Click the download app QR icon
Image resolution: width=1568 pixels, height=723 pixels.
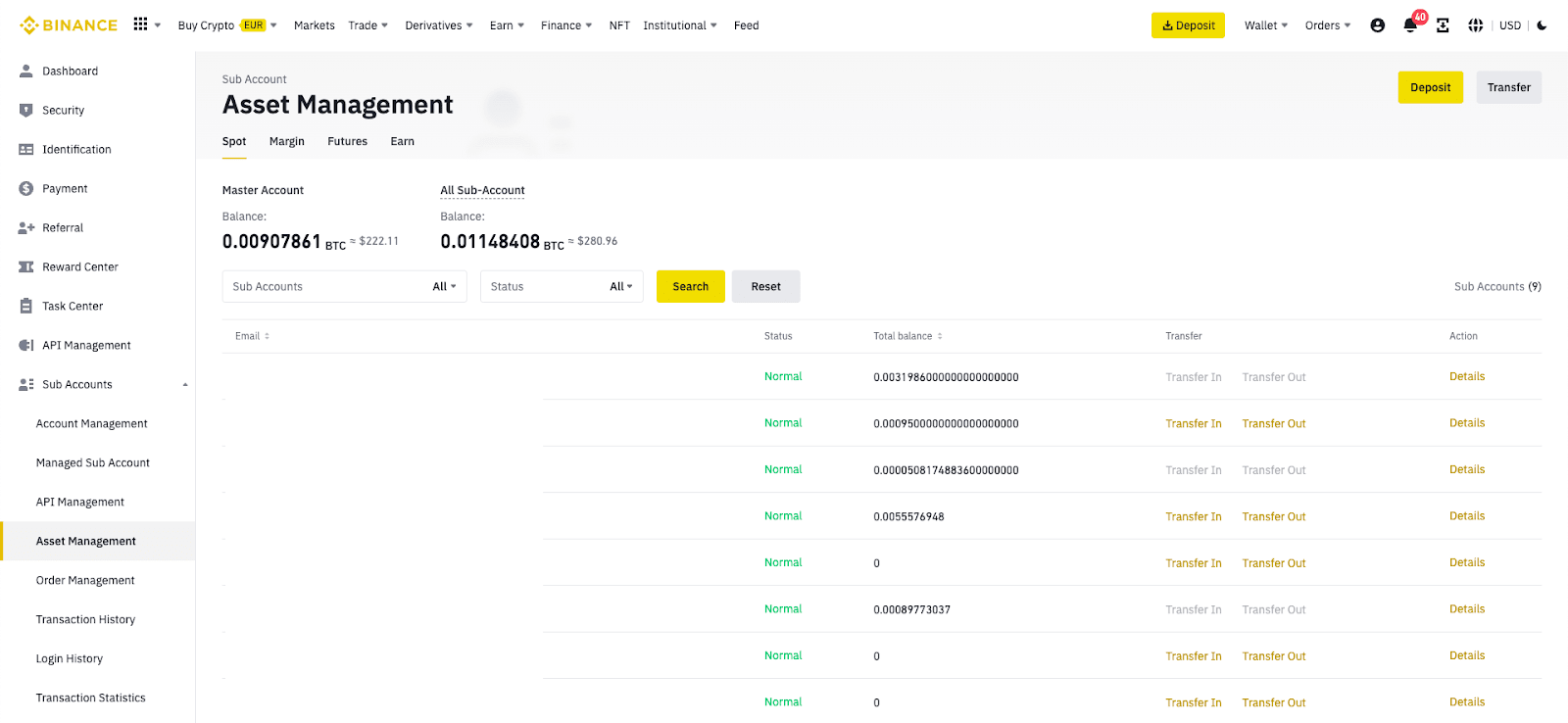click(x=1443, y=25)
